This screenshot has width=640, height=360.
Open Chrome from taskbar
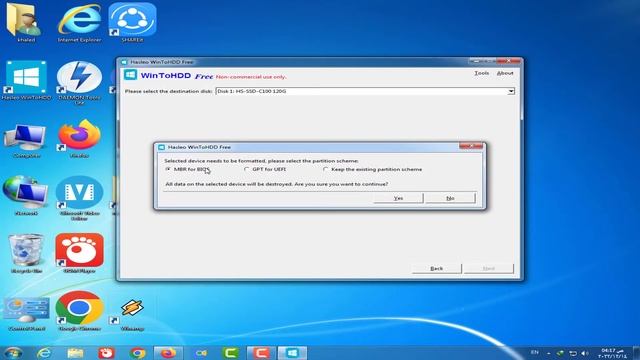(138, 353)
